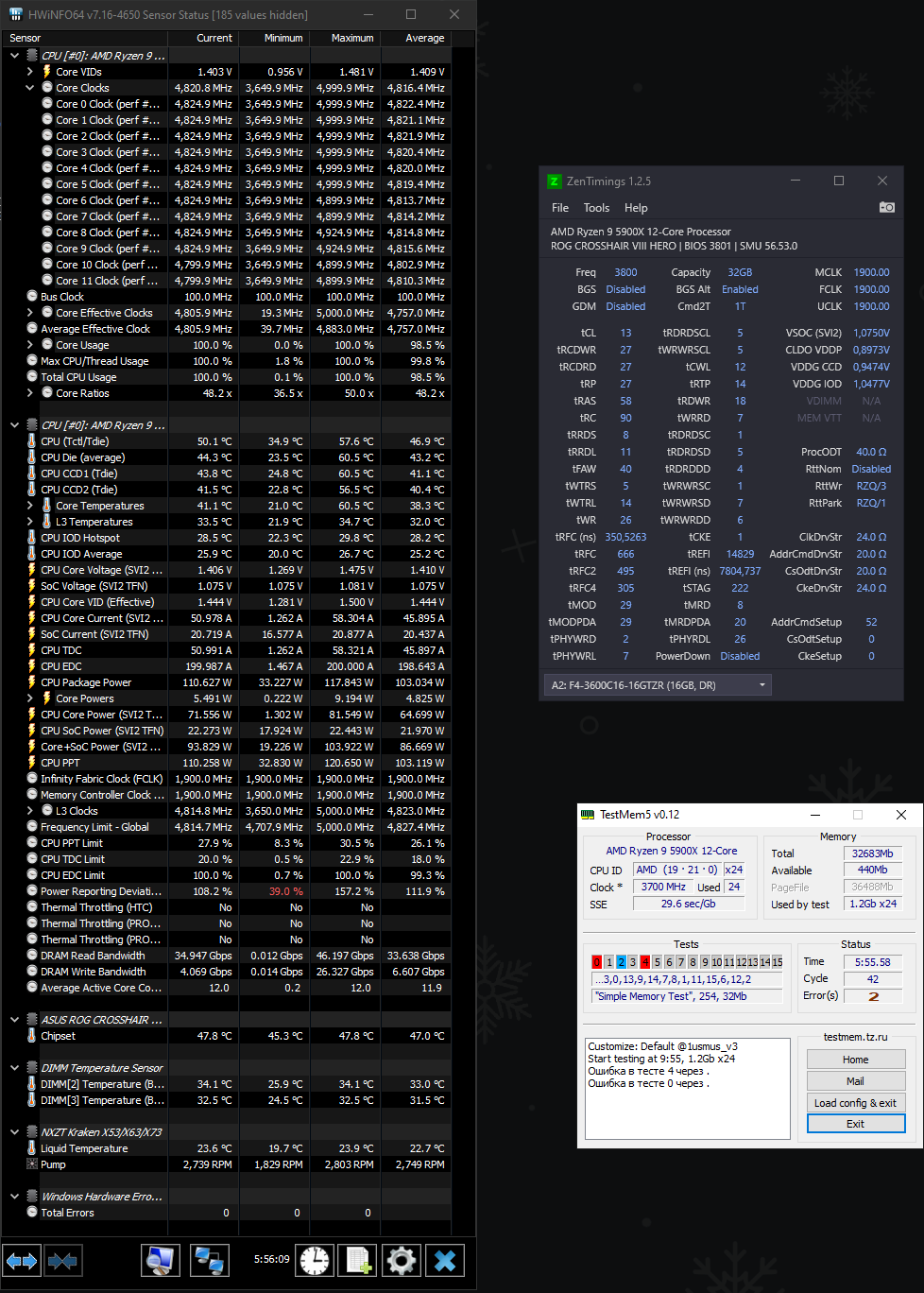Expand the Core Temperatures row
Image resolution: width=924 pixels, height=1293 pixels.
[x=29, y=506]
